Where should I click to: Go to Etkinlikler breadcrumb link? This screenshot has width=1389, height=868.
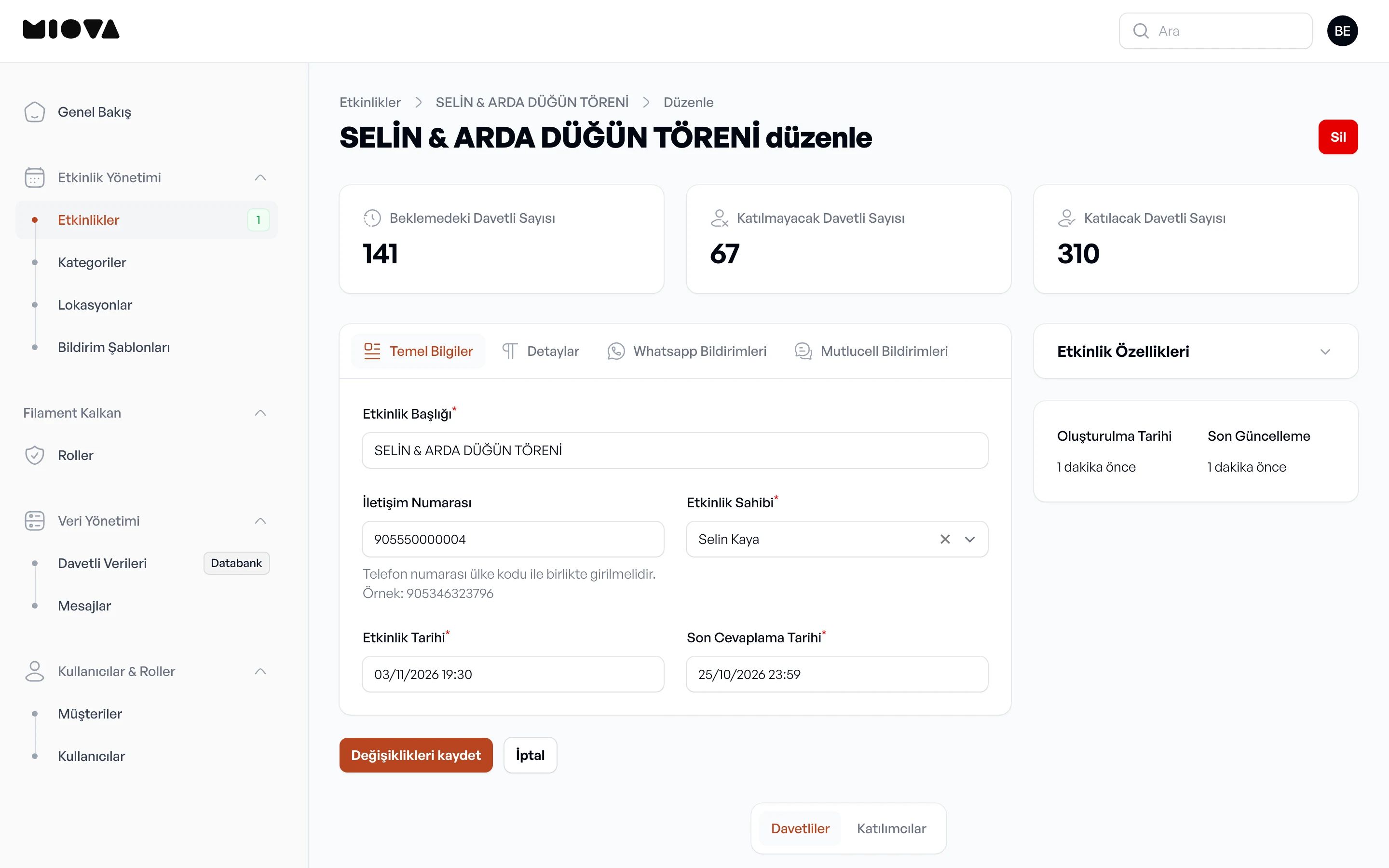[x=369, y=102]
